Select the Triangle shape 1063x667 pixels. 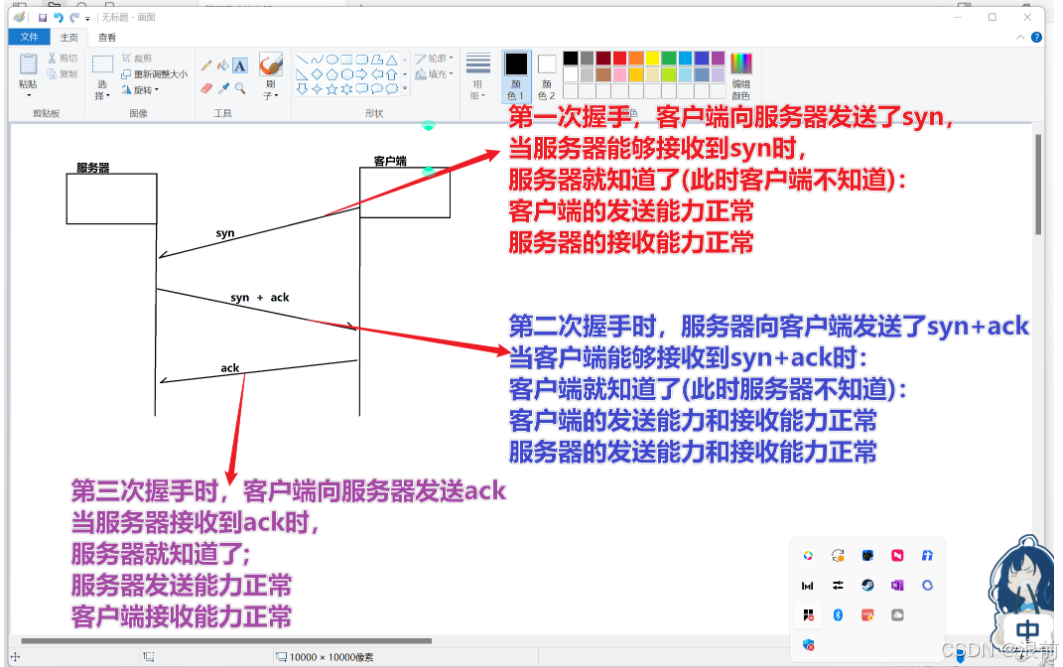point(392,60)
